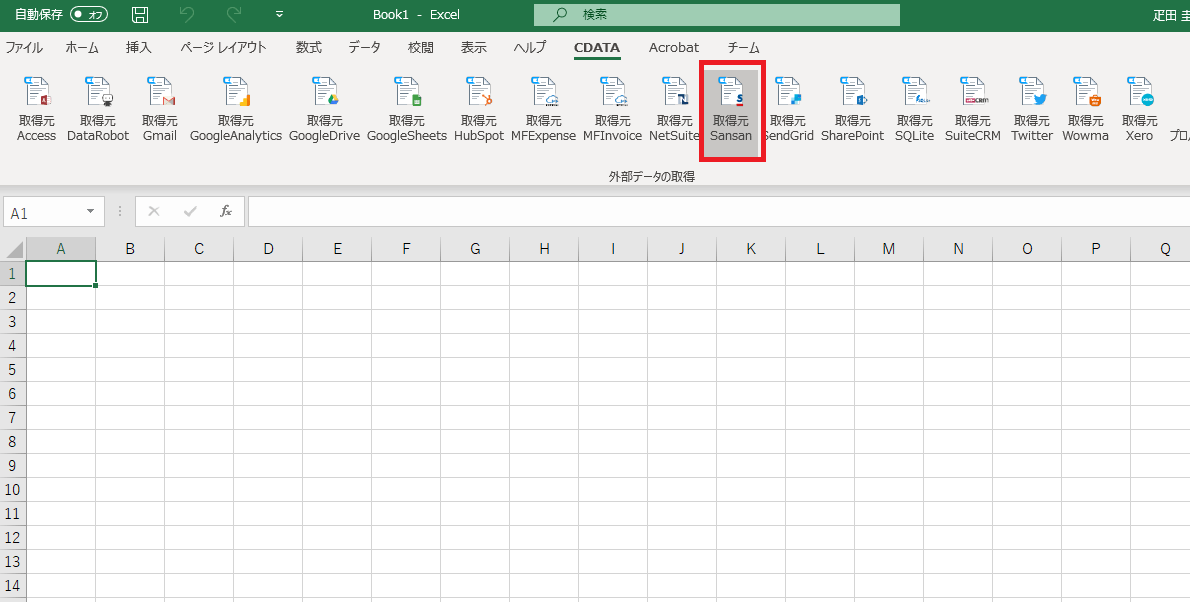1190x602 pixels.
Task: Click the Xero data source icon
Action: [1139, 109]
